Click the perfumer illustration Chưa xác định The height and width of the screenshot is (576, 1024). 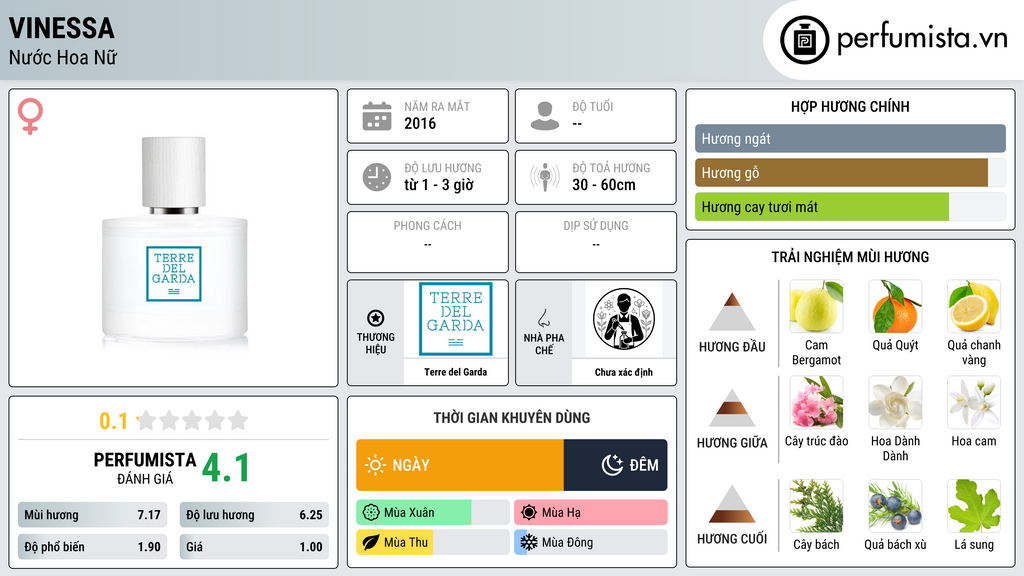[x=624, y=319]
